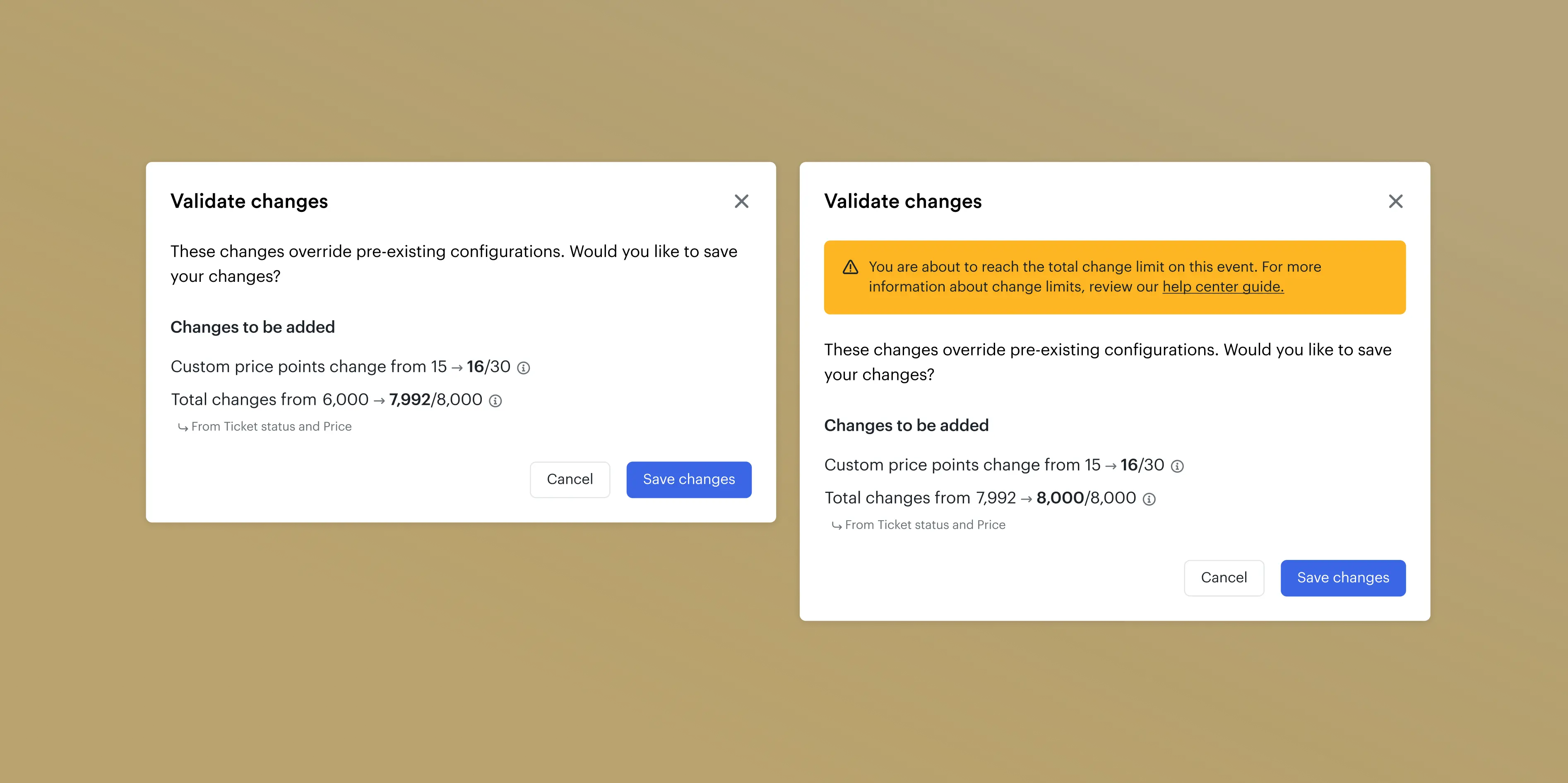Click 'Total changes from 7,992' text line
Viewport: 1568px width, 783px height.
click(919, 498)
